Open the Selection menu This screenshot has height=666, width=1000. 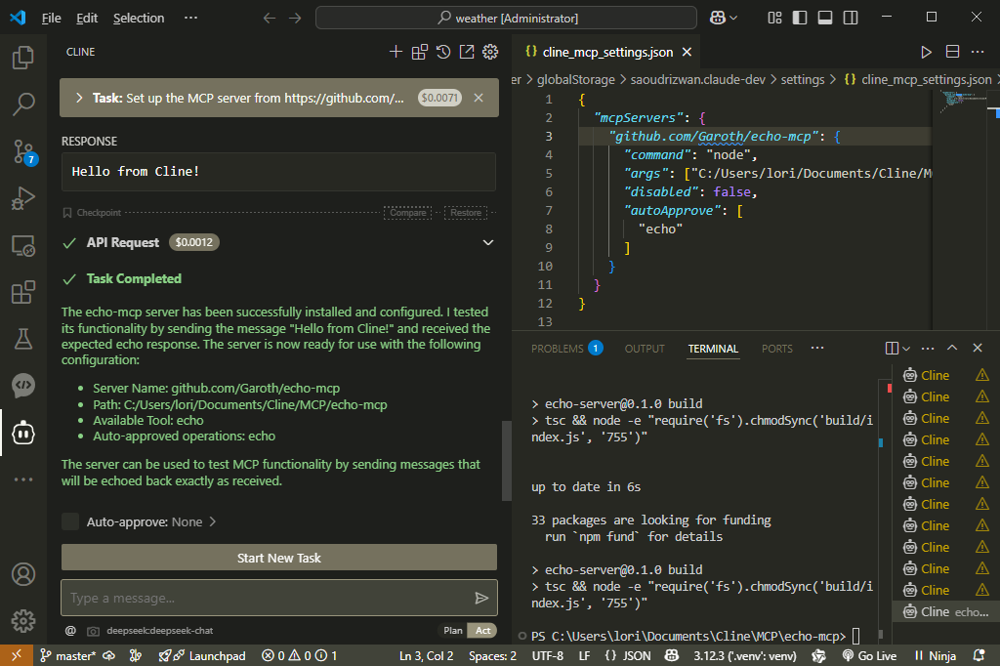pyautogui.click(x=138, y=18)
